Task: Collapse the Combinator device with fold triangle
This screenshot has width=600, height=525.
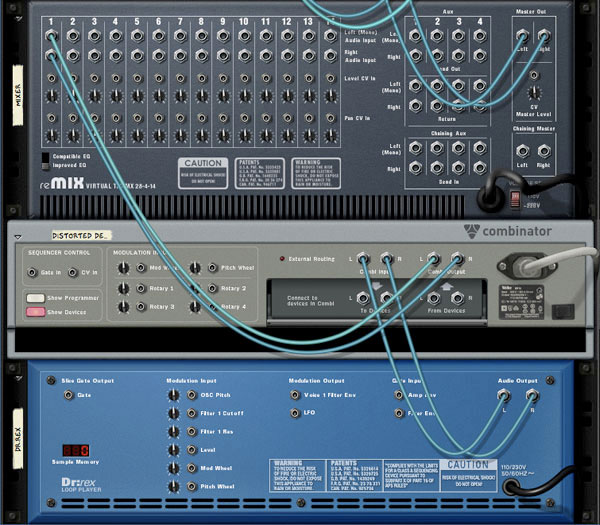Action: pos(18,237)
